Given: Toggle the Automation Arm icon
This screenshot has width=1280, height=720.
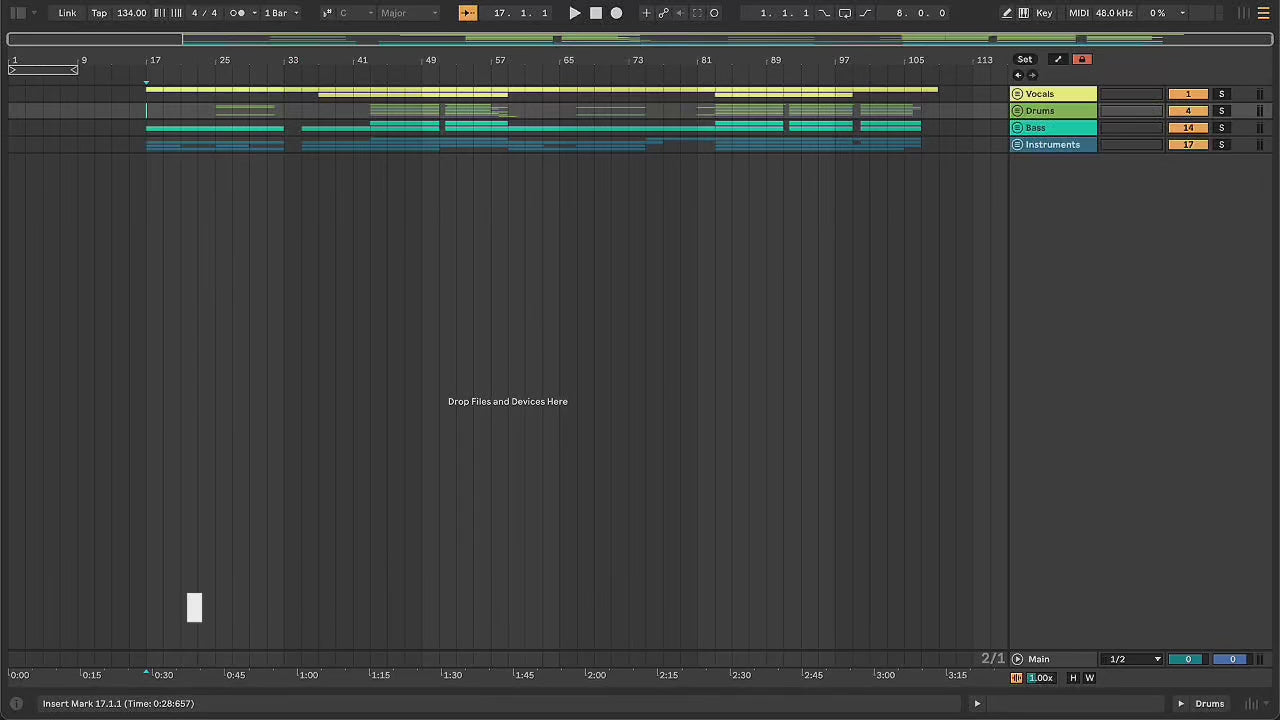Looking at the screenshot, I should click(x=663, y=13).
